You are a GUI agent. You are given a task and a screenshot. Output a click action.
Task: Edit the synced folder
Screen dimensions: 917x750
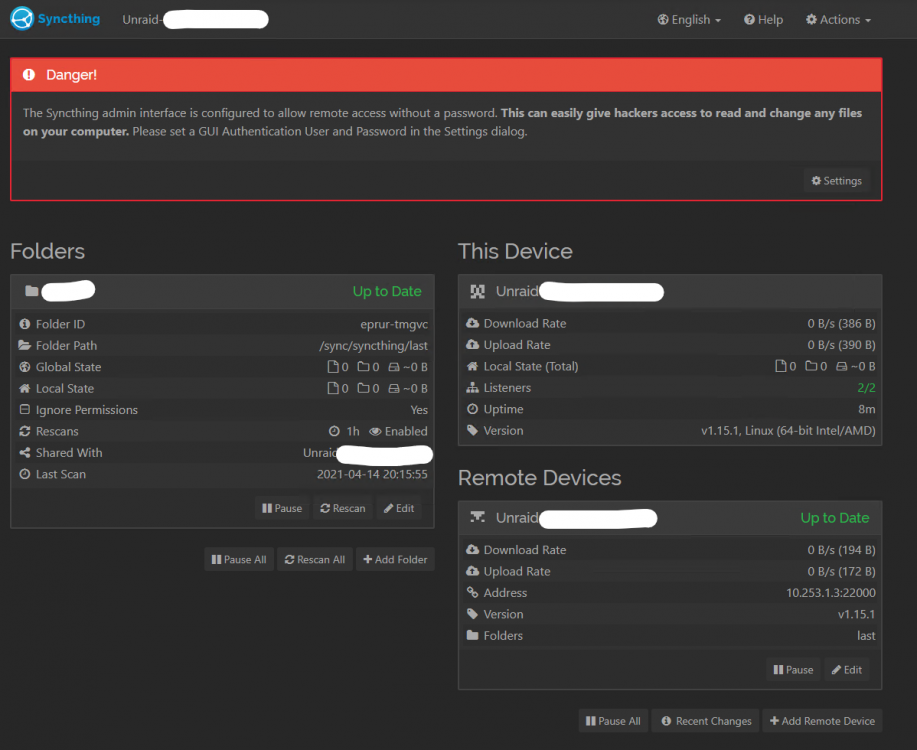[x=399, y=508]
